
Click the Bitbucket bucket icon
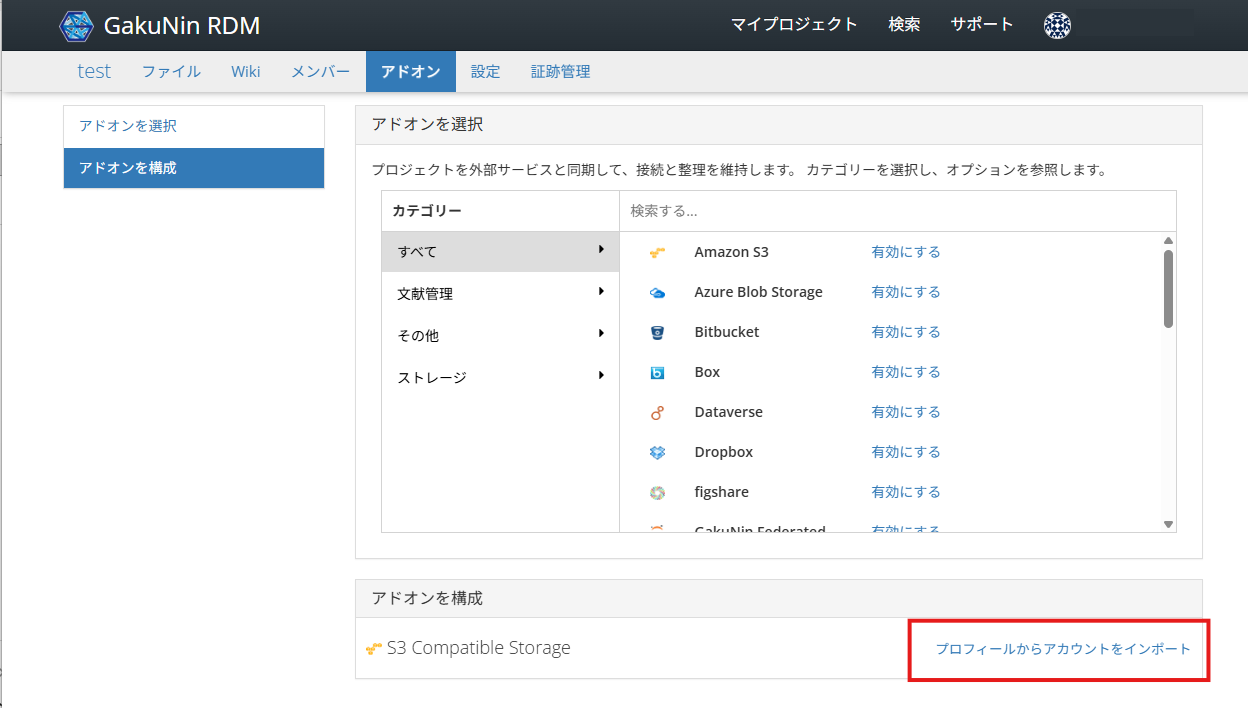(x=657, y=332)
